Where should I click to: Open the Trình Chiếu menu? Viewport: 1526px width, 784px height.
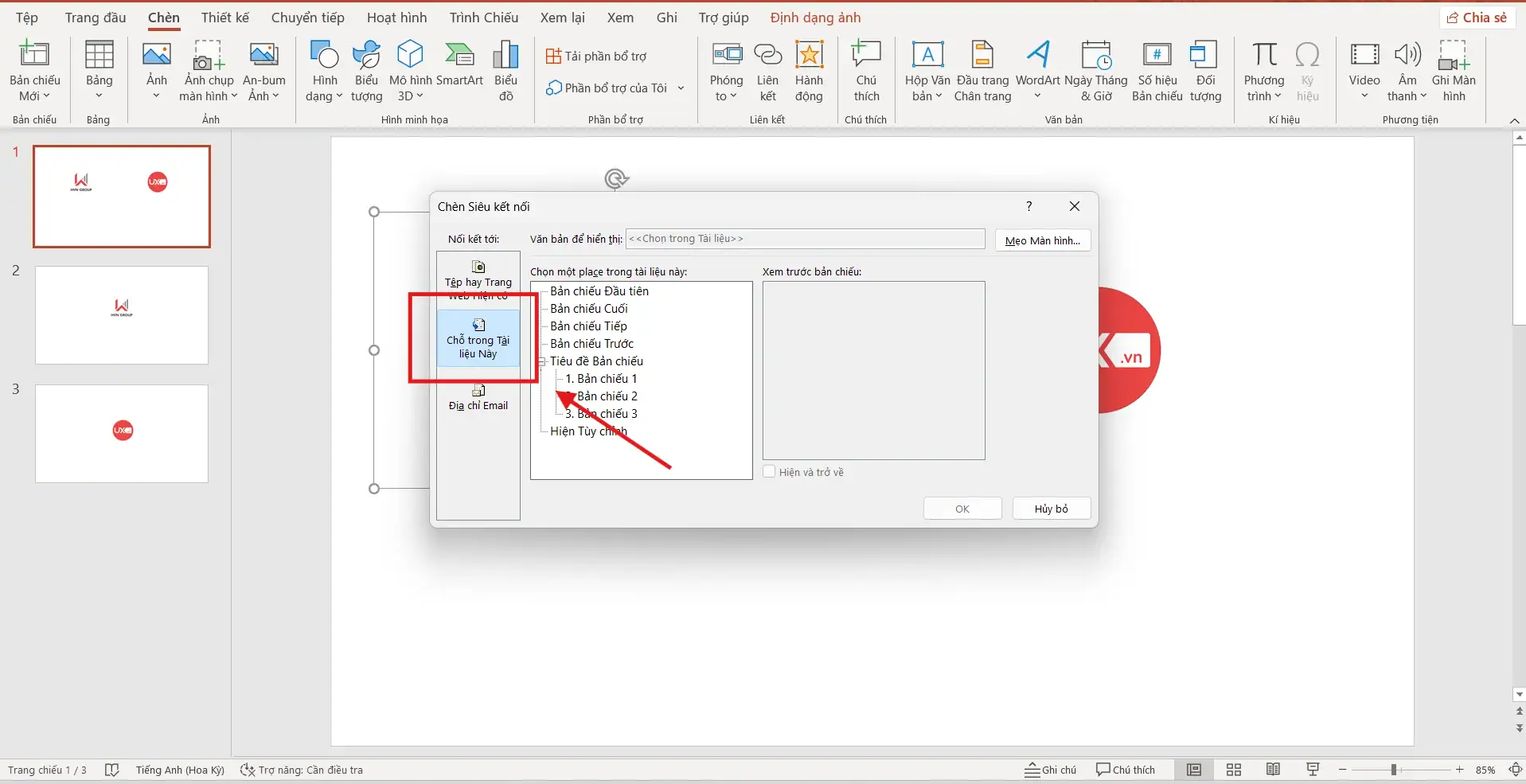pos(483,17)
